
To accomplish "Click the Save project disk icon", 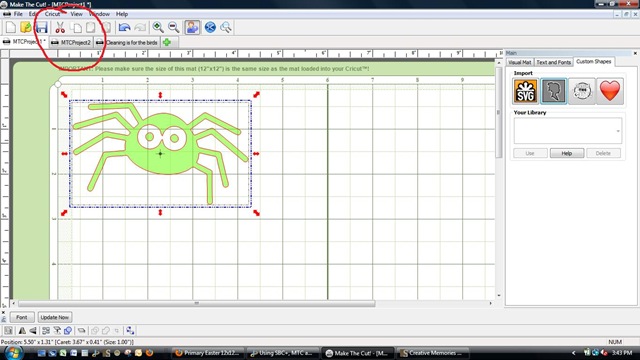I will [x=42, y=27].
